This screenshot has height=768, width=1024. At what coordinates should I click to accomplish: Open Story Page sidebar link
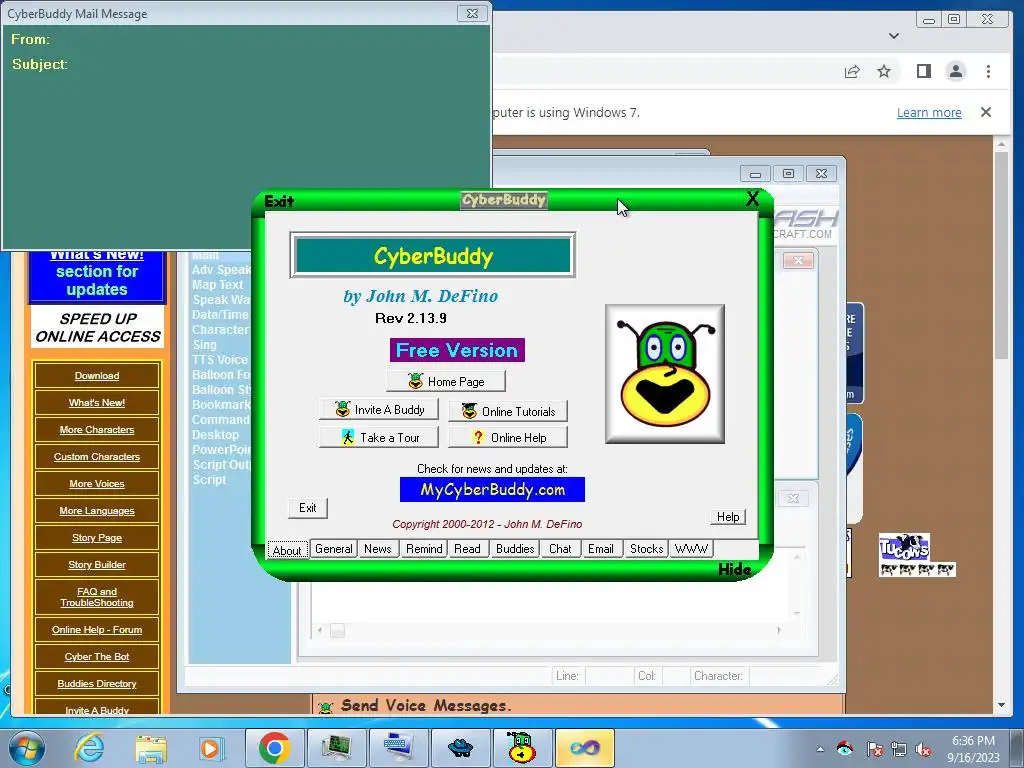pyautogui.click(x=97, y=537)
